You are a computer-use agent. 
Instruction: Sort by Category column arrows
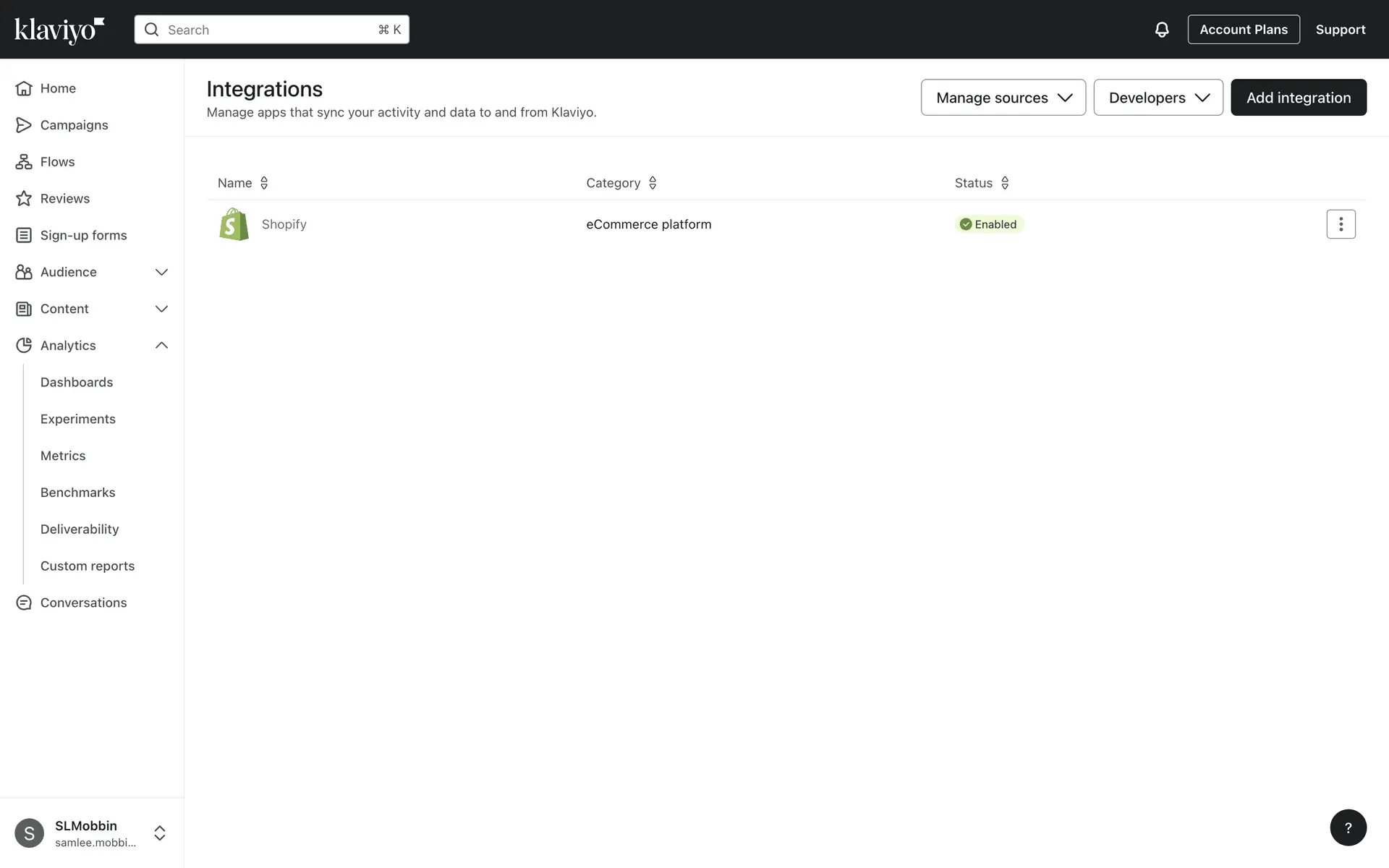pyautogui.click(x=653, y=183)
